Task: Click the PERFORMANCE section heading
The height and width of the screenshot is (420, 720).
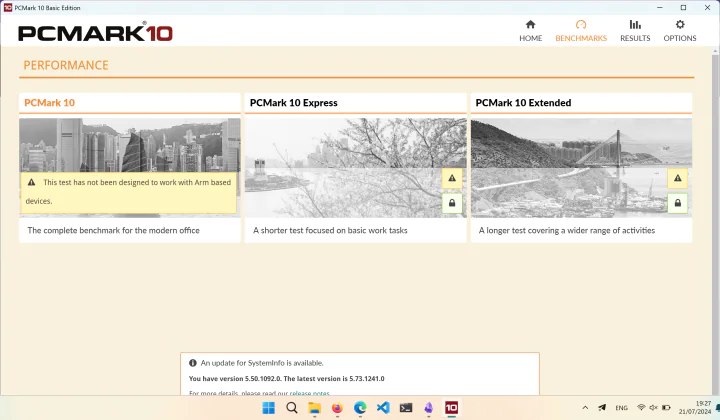Action: [66, 65]
